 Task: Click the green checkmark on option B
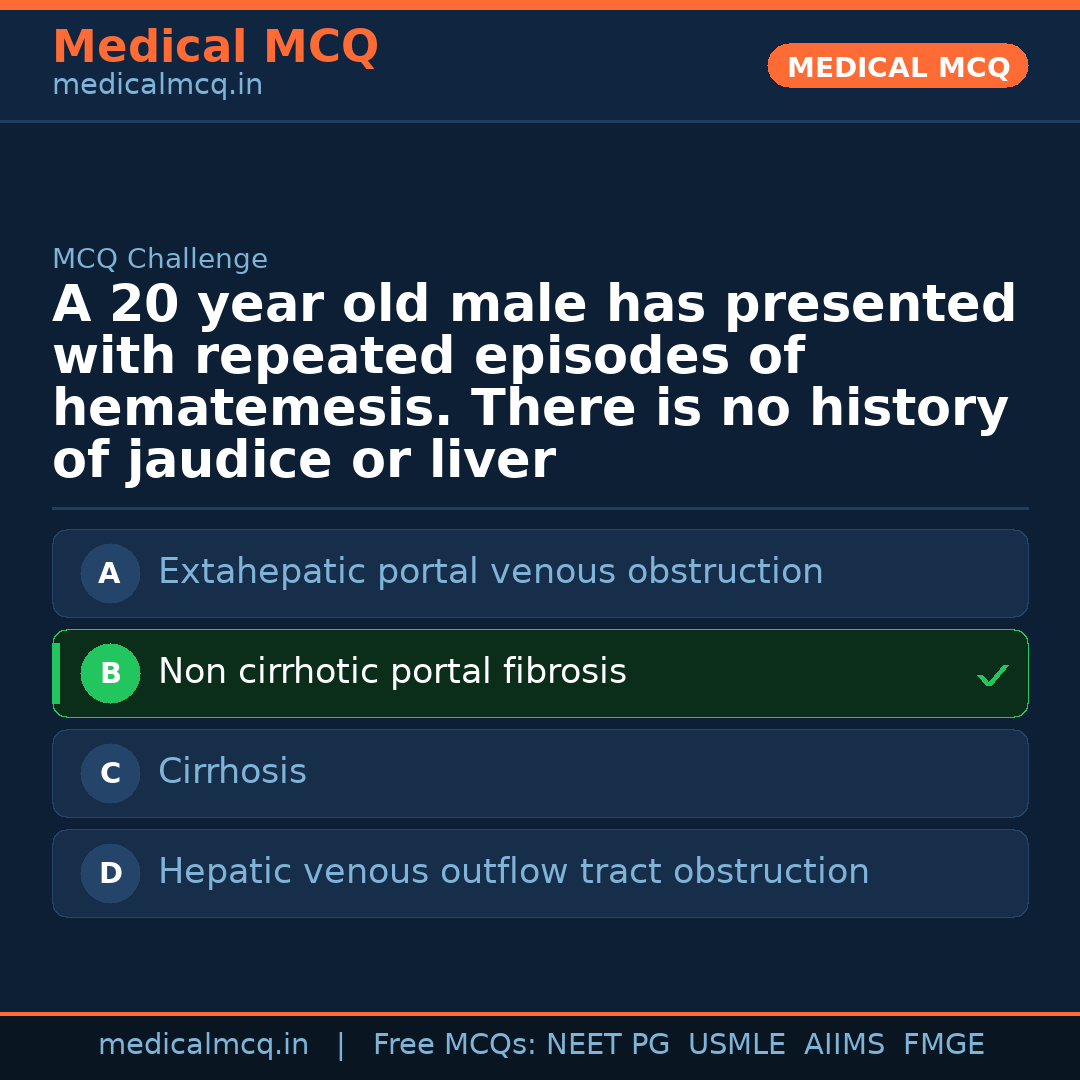pyautogui.click(x=992, y=676)
